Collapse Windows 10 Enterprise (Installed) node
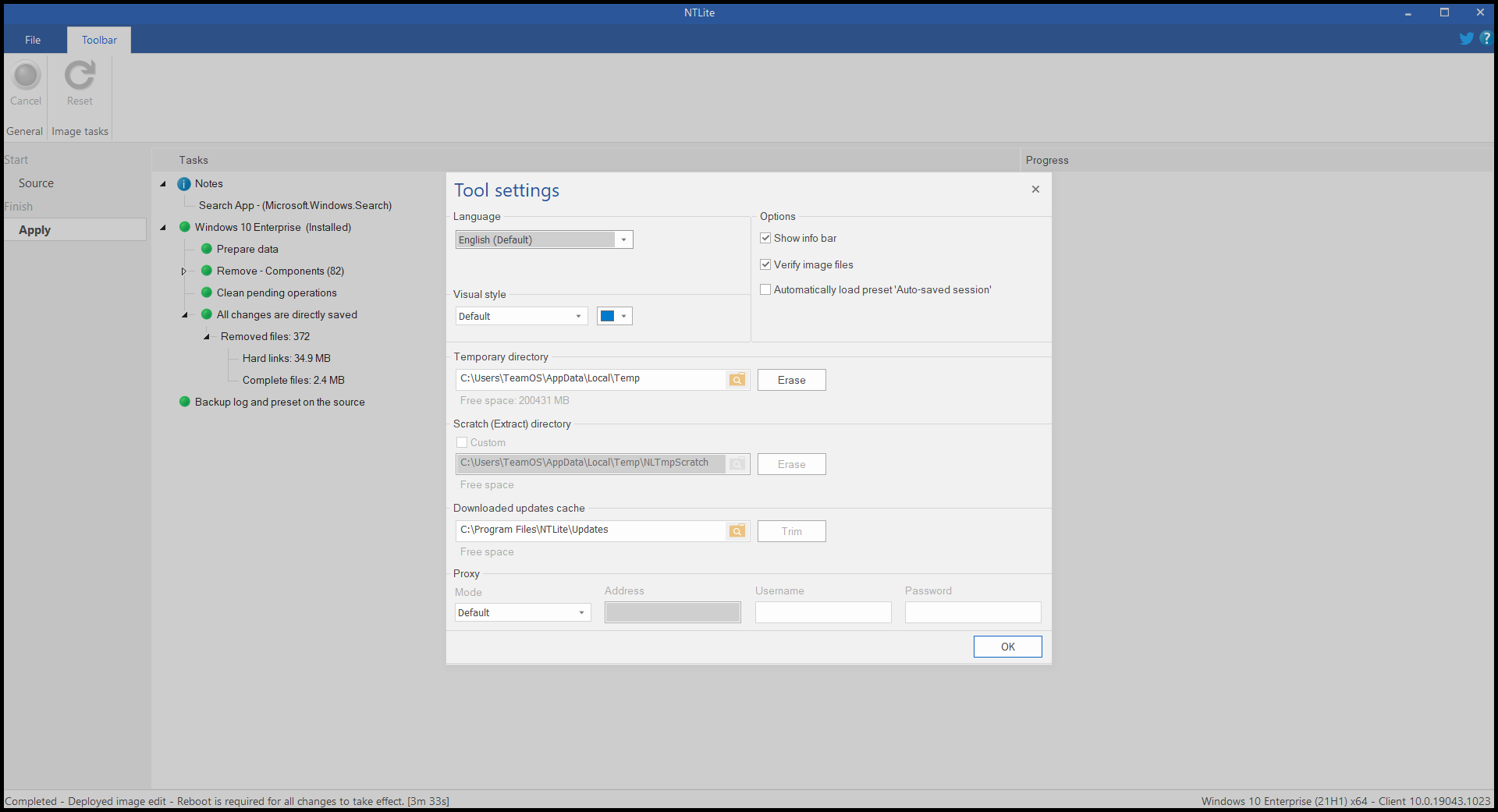 point(163,228)
